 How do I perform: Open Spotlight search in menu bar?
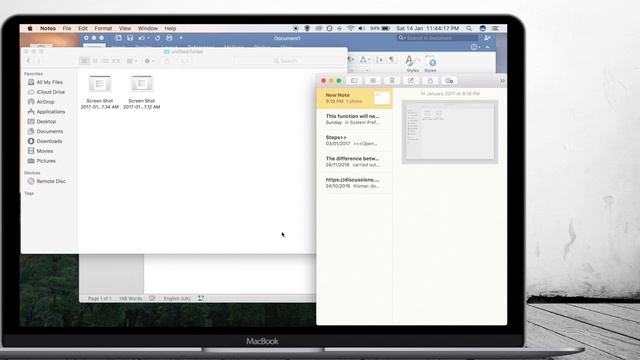tap(469, 29)
